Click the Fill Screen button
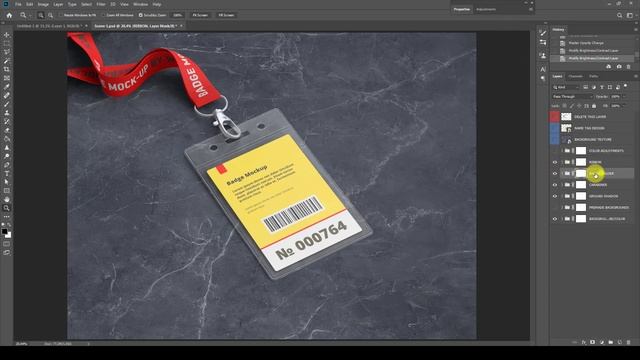 (226, 15)
